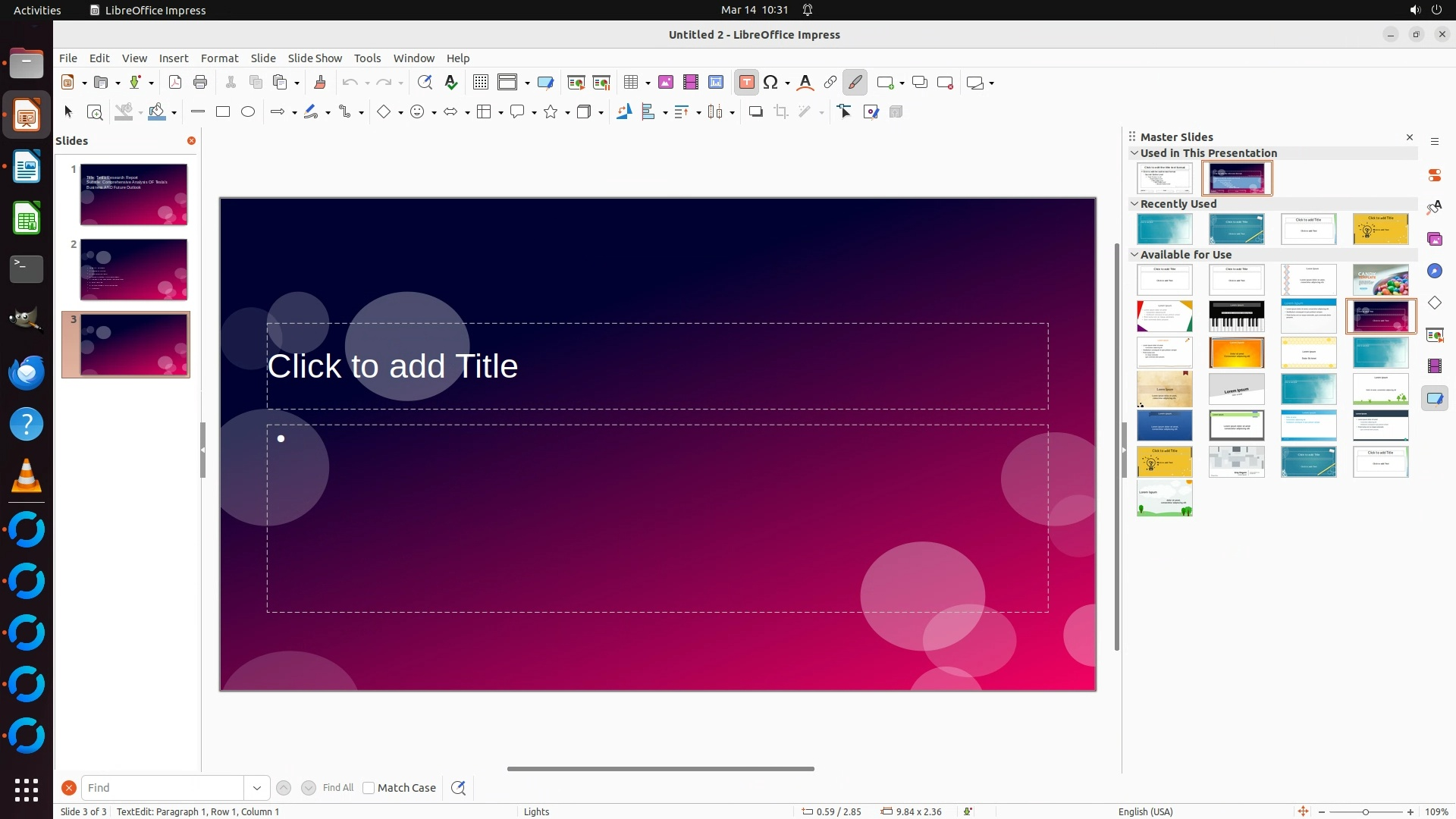Click the Display Grid icon
The image size is (1456, 819).
tap(480, 83)
